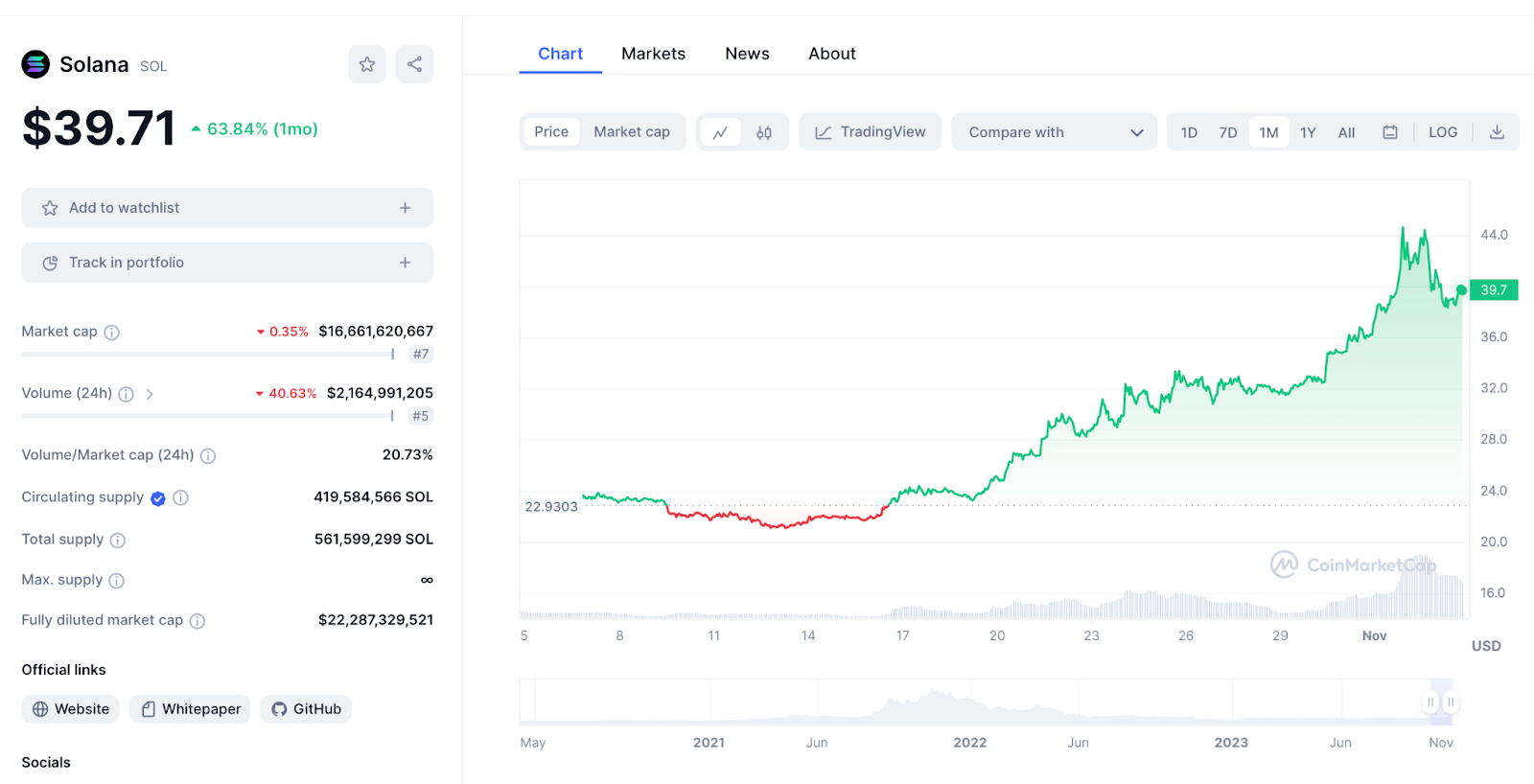Download chart data icon

click(x=1497, y=132)
